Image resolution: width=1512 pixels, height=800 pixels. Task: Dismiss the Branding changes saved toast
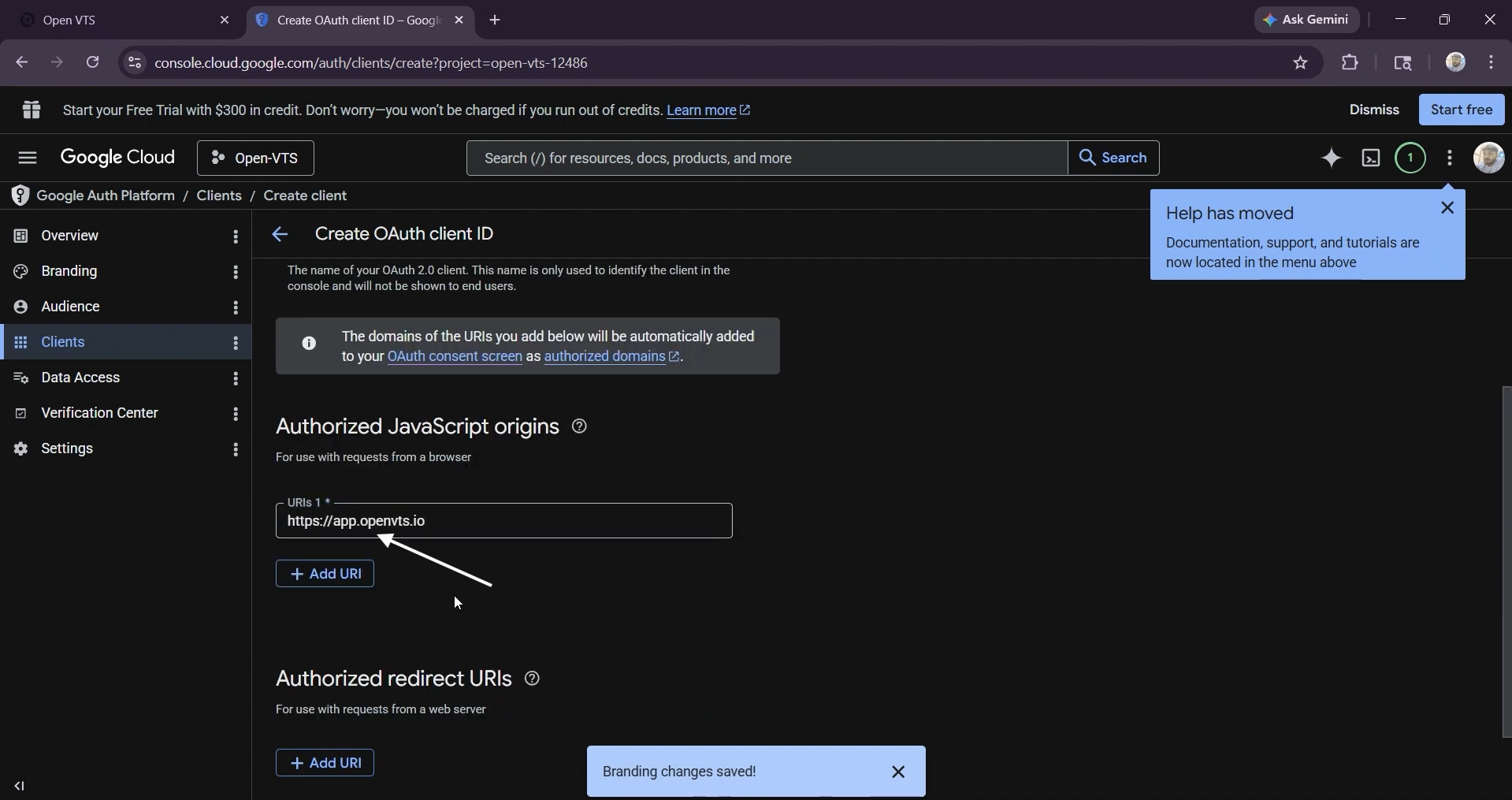(x=898, y=772)
